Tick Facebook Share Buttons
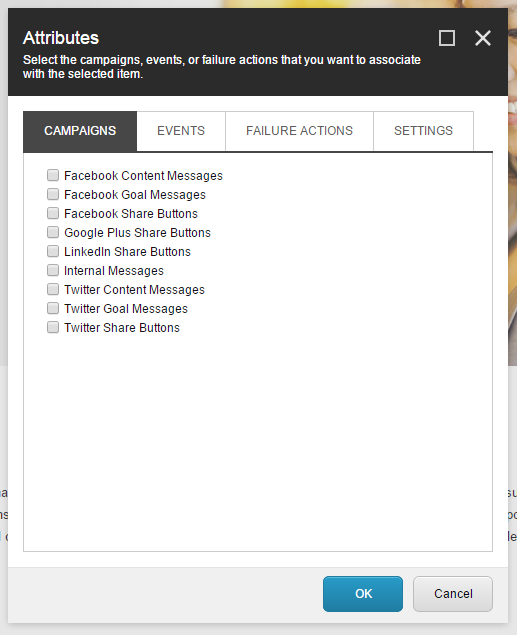 [53, 213]
